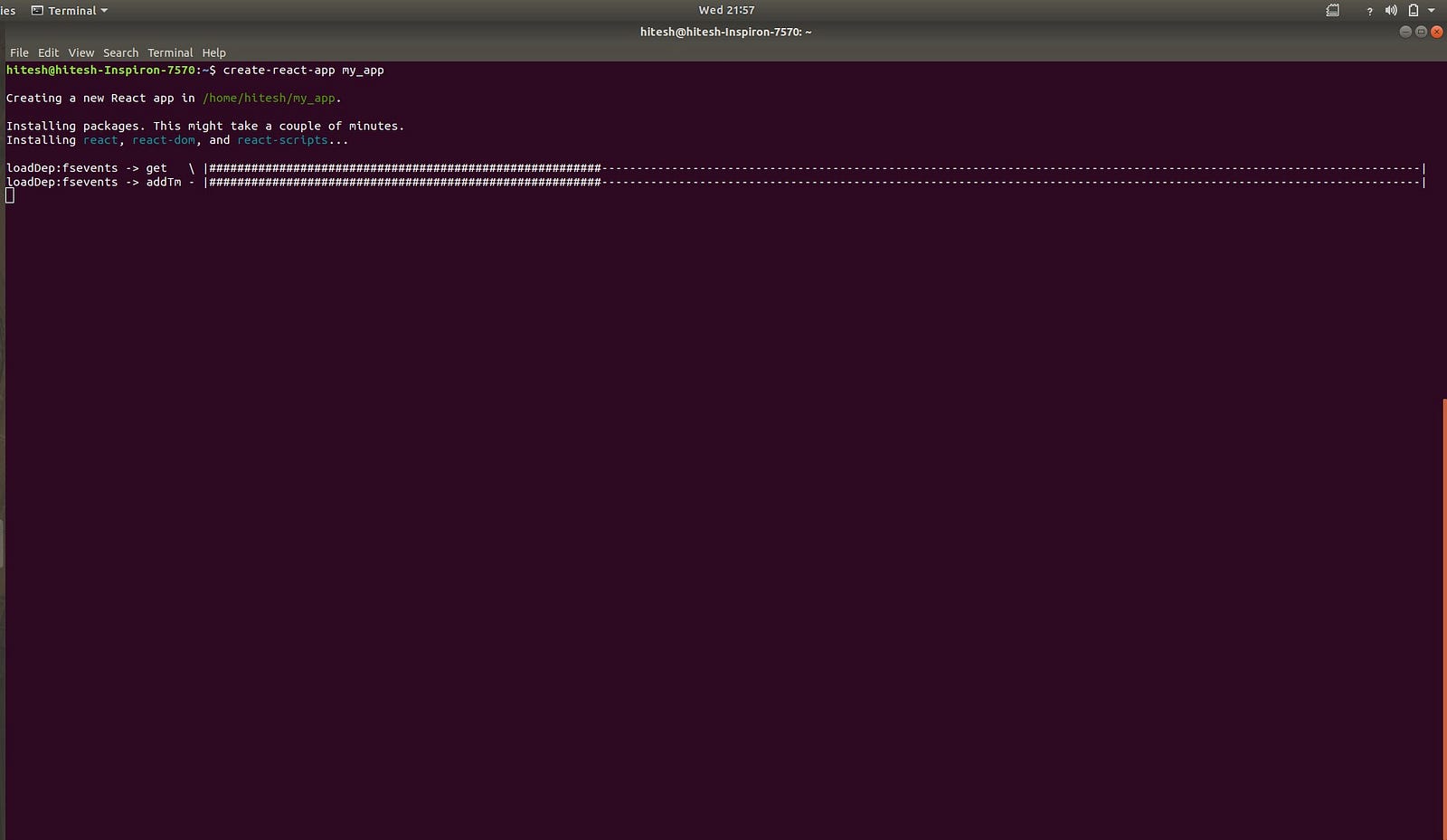Click the text react-scripts
This screenshot has height=840, width=1447.
tap(282, 140)
